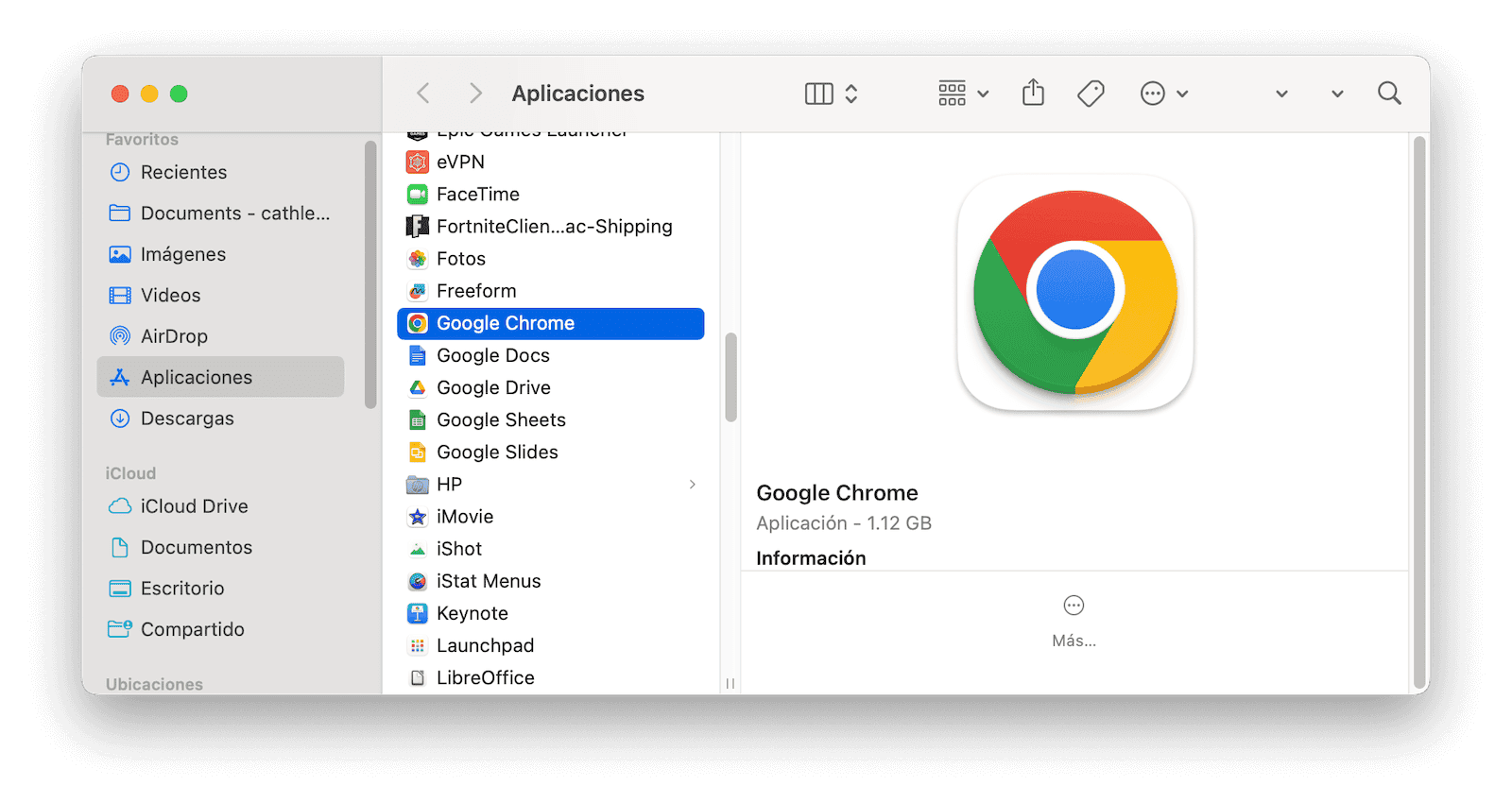1512x803 pixels.
Task: Click the FortniteClient app icon
Action: pos(418,226)
